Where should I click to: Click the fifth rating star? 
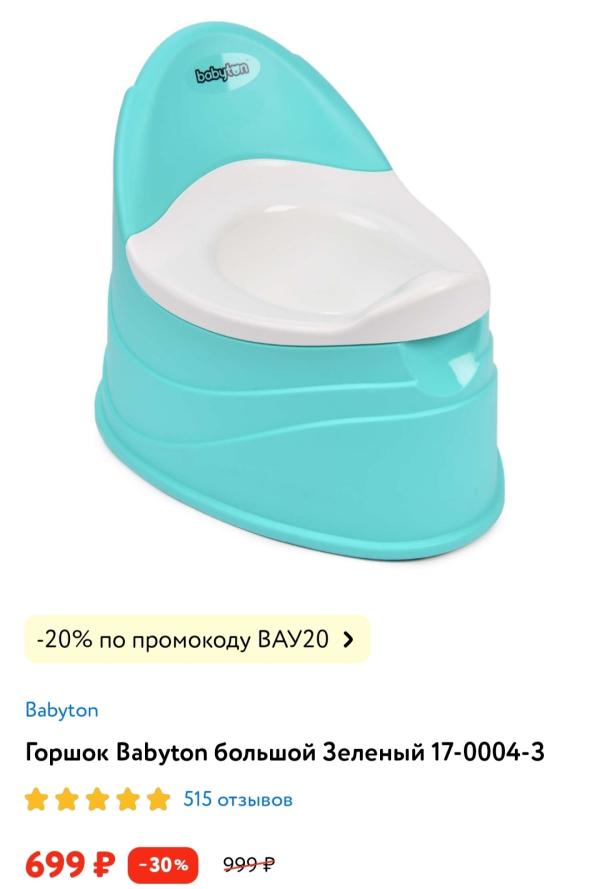(159, 799)
